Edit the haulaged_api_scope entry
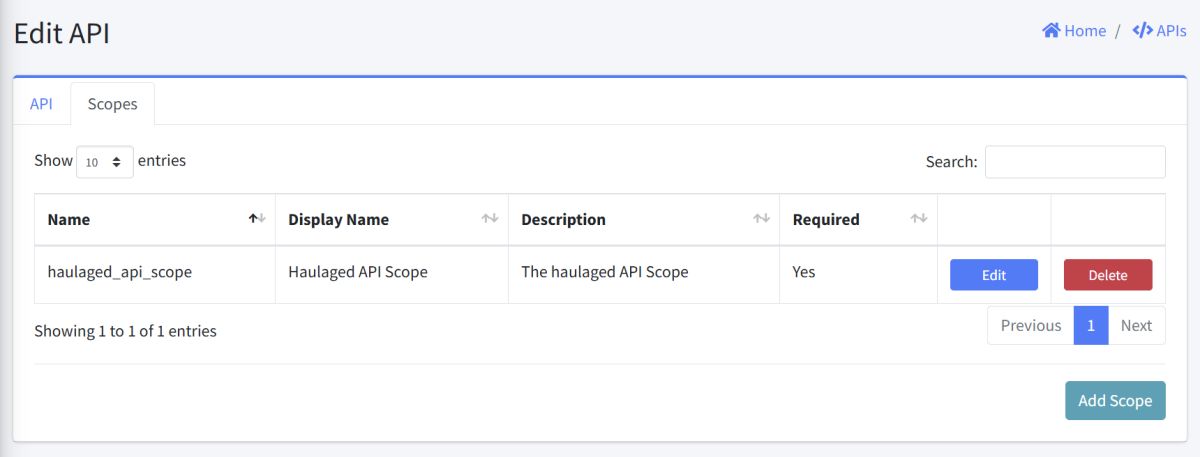 click(993, 275)
